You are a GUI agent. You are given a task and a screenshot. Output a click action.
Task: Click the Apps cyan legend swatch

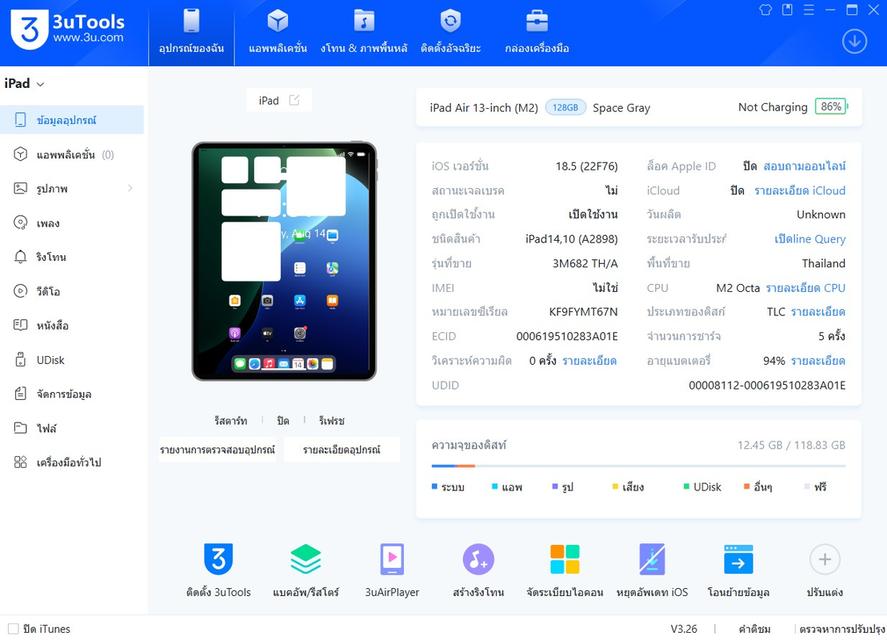[494, 486]
